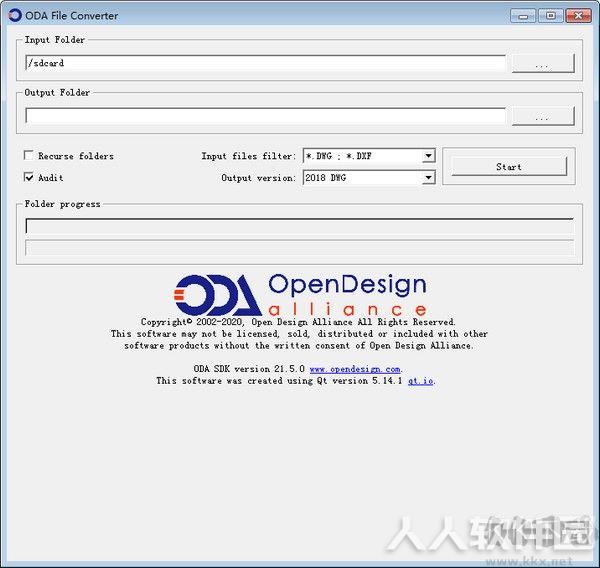Click the 'Output version:' label
This screenshot has height=568, width=600.
259,178
